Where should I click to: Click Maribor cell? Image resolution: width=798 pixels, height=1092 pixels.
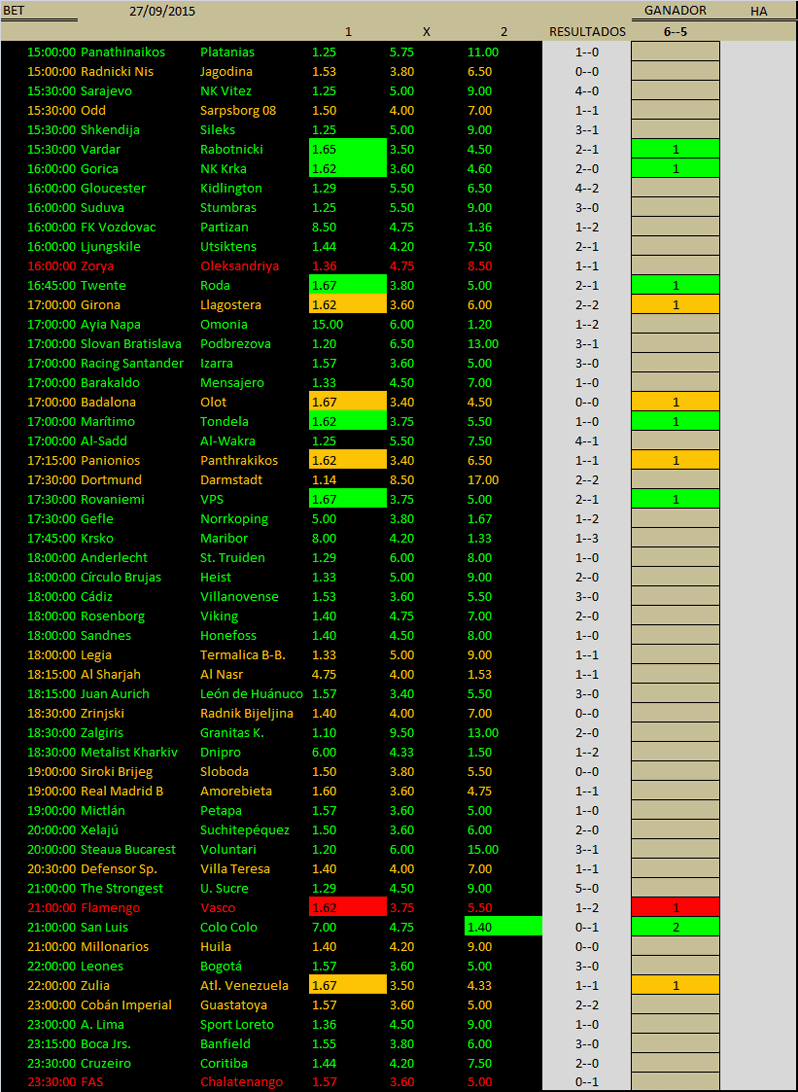222,538
